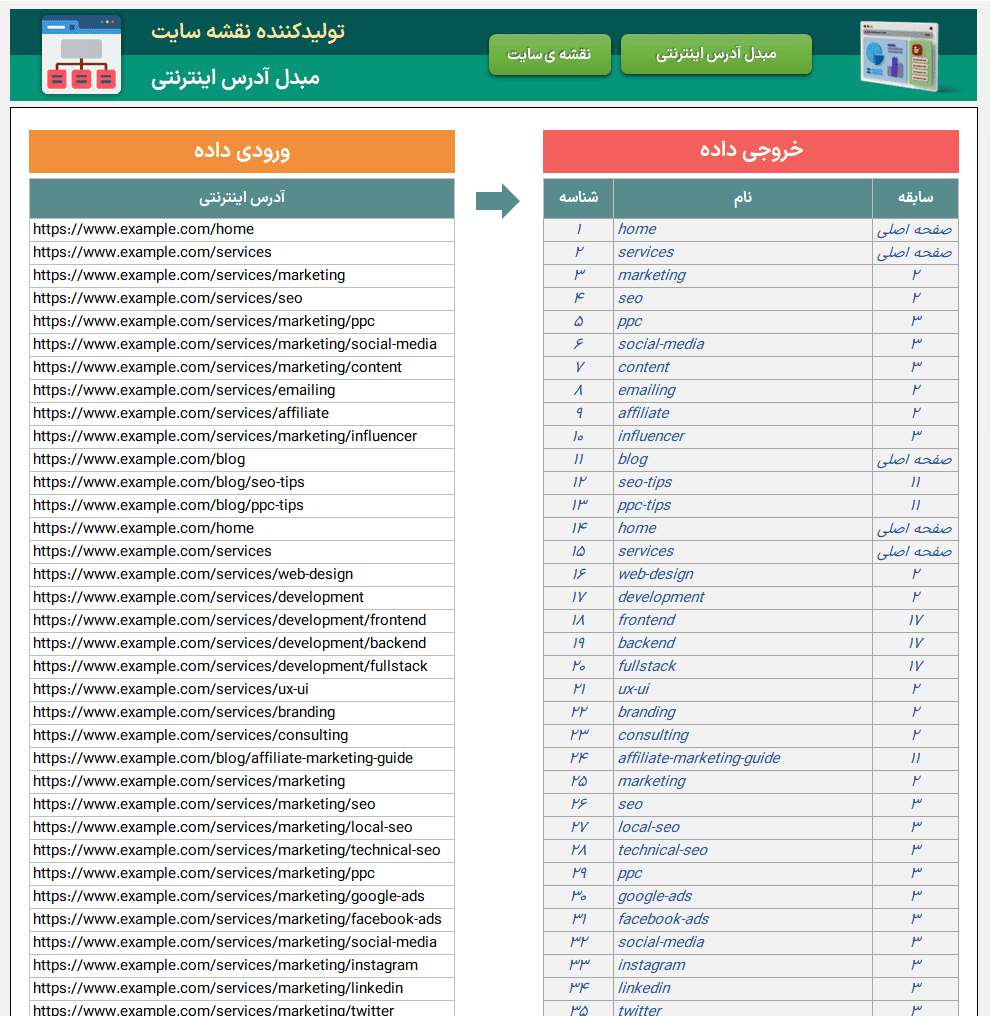
Task: Select the نام column header
Action: coord(743,198)
